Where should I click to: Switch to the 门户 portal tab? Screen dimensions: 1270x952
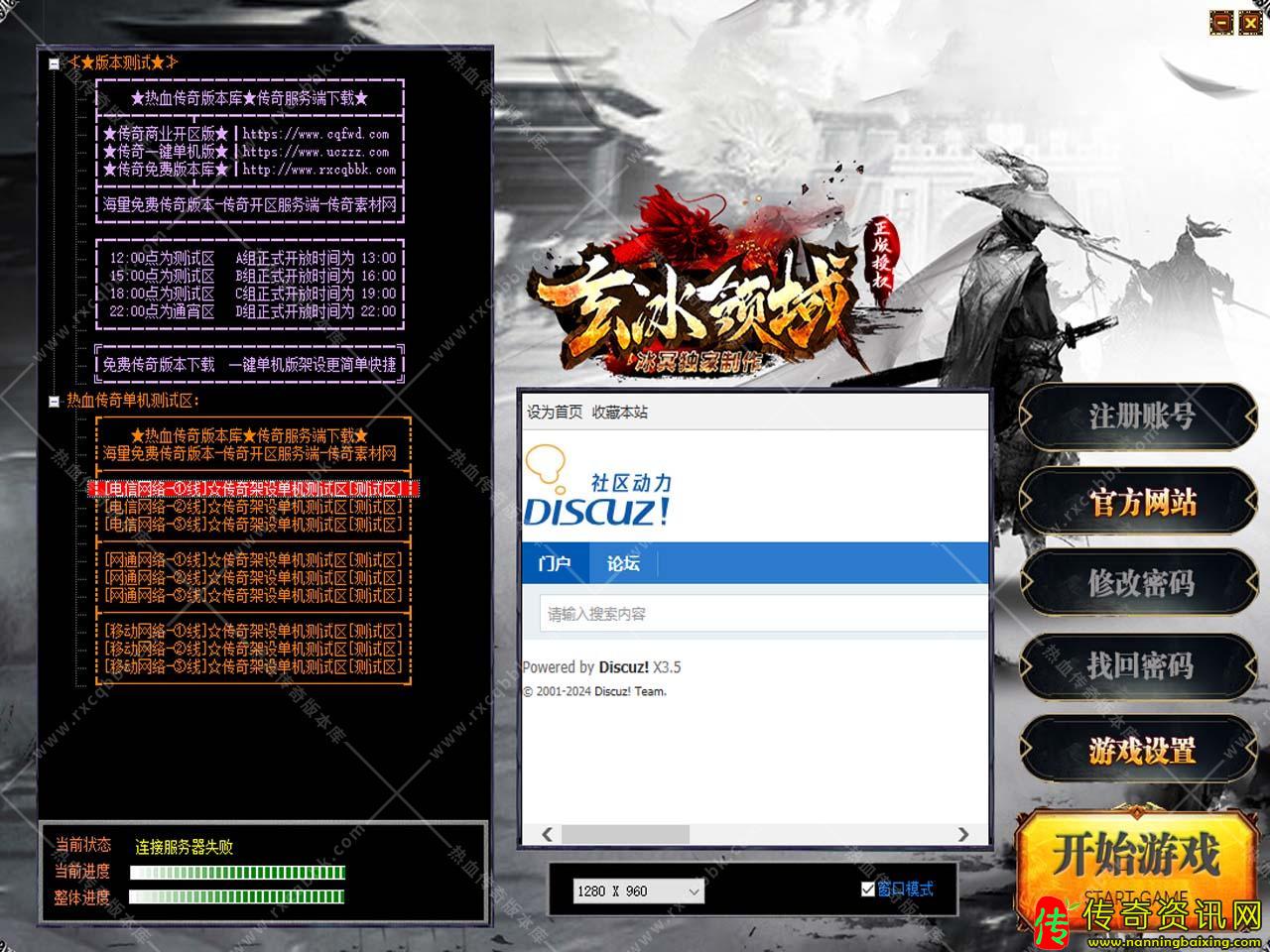pyautogui.click(x=554, y=563)
